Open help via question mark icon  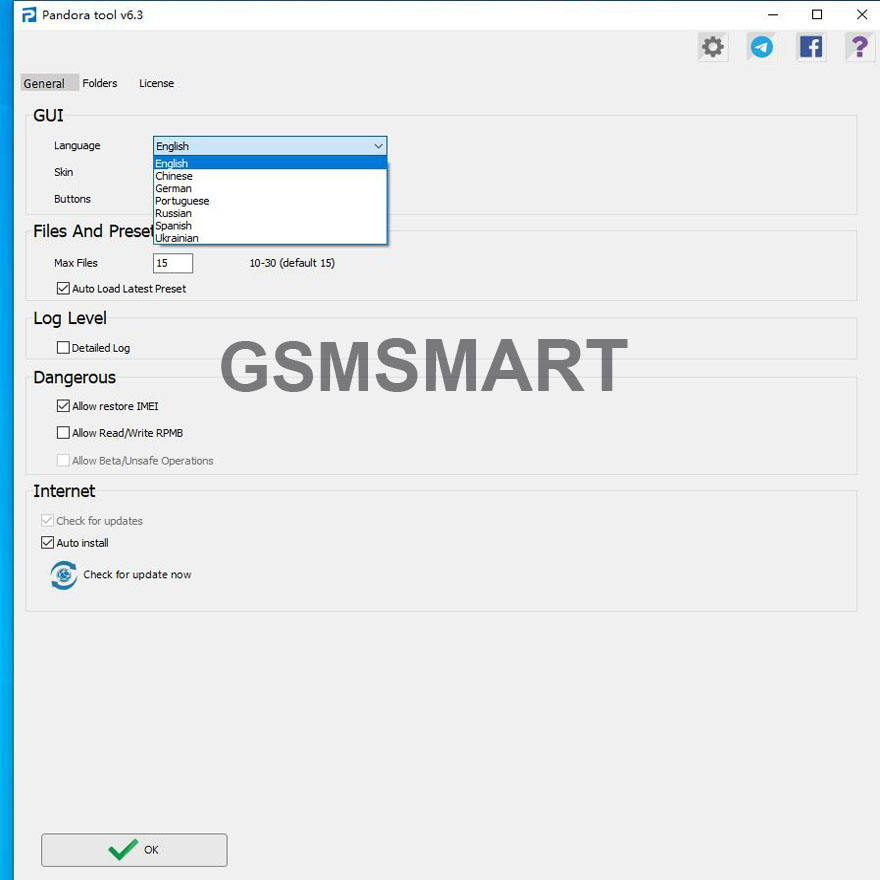point(859,47)
